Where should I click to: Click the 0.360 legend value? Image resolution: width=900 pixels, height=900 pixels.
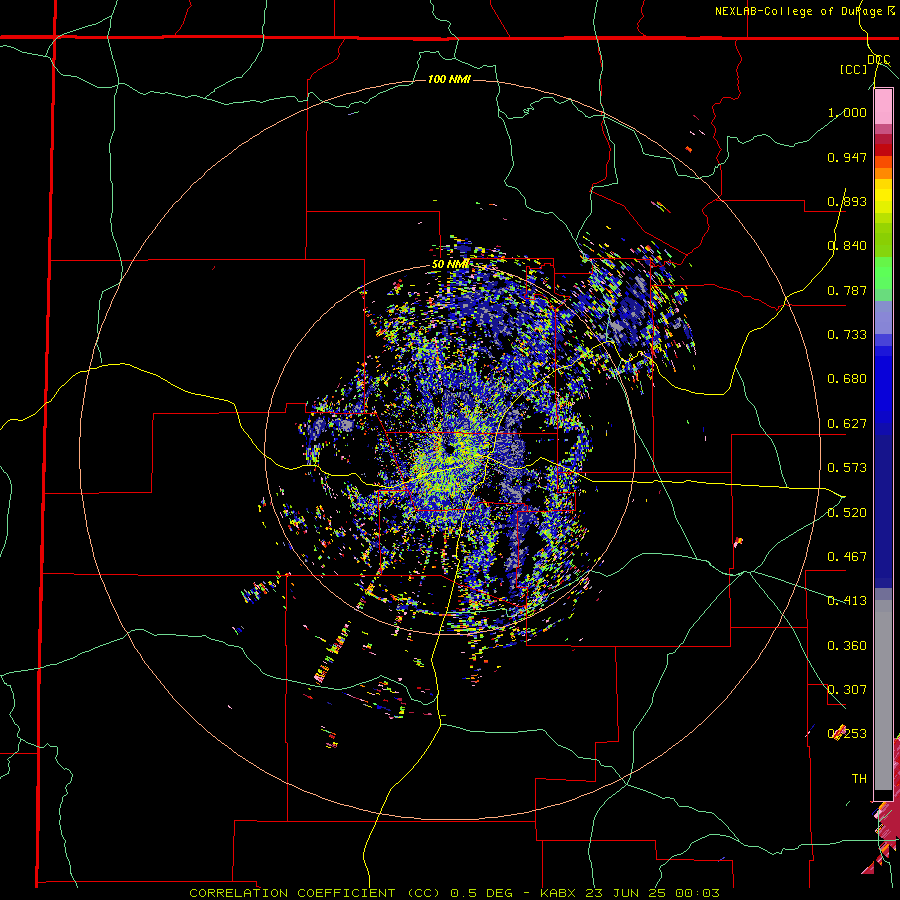pyautogui.click(x=847, y=646)
